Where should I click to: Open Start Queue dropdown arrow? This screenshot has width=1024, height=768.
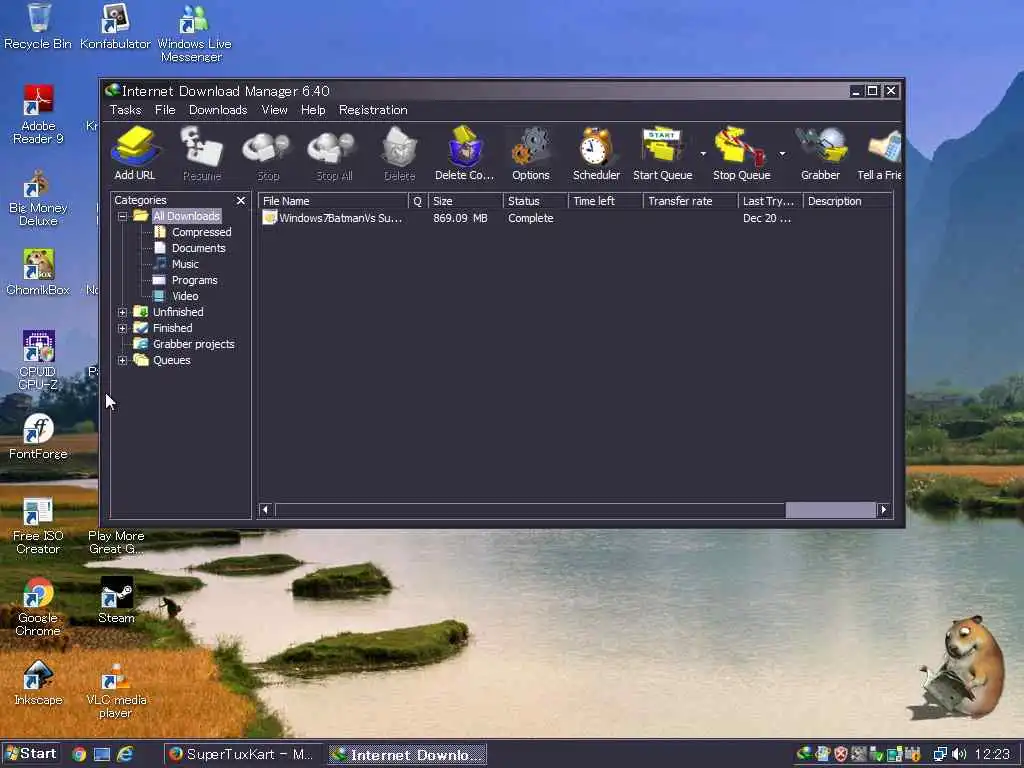[703, 154]
